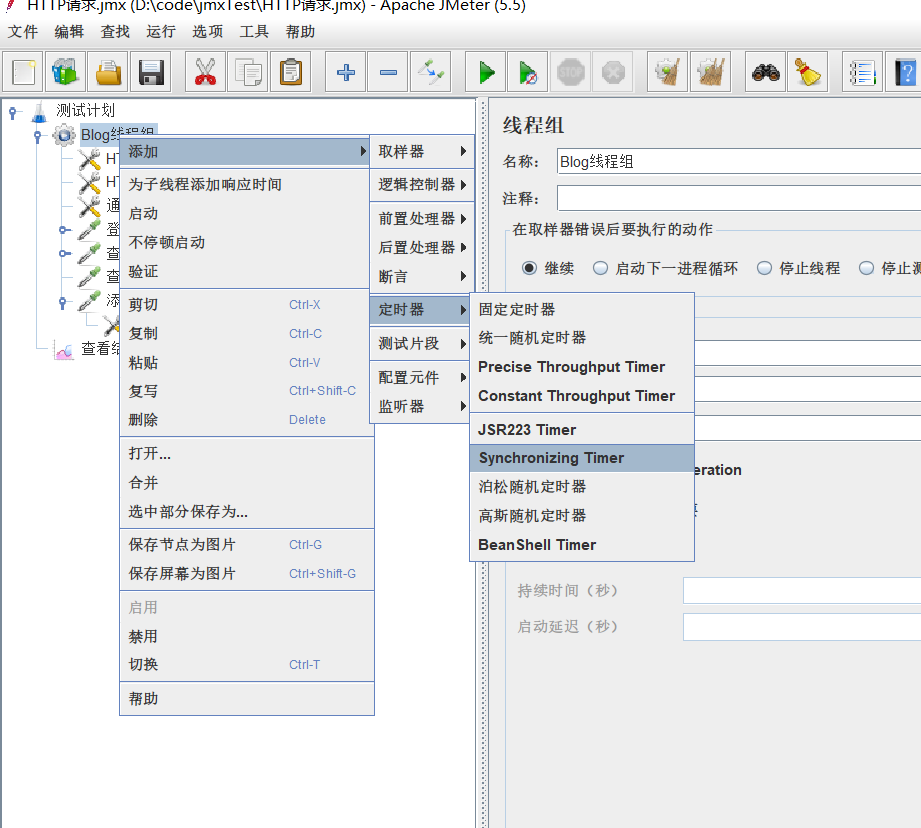Search tree using binoculars icon

tap(765, 72)
